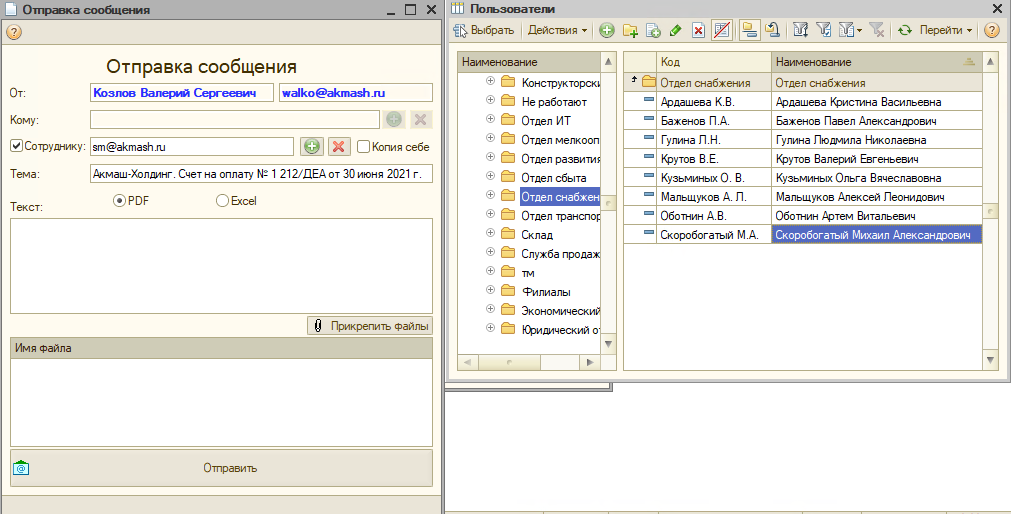Clear the employee field with the red X
This screenshot has width=1011, height=514.
pos(339,146)
